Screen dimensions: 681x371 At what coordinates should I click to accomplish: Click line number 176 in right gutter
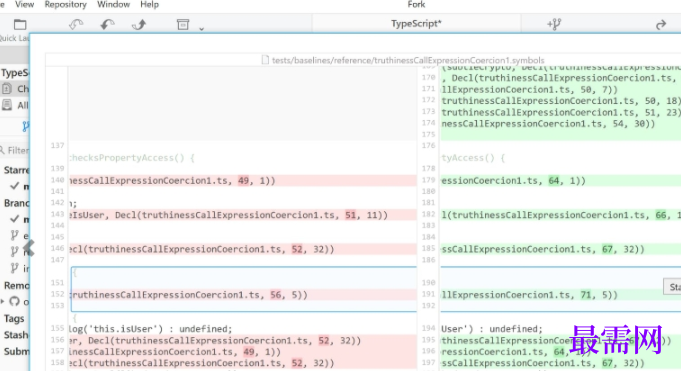[x=428, y=146]
